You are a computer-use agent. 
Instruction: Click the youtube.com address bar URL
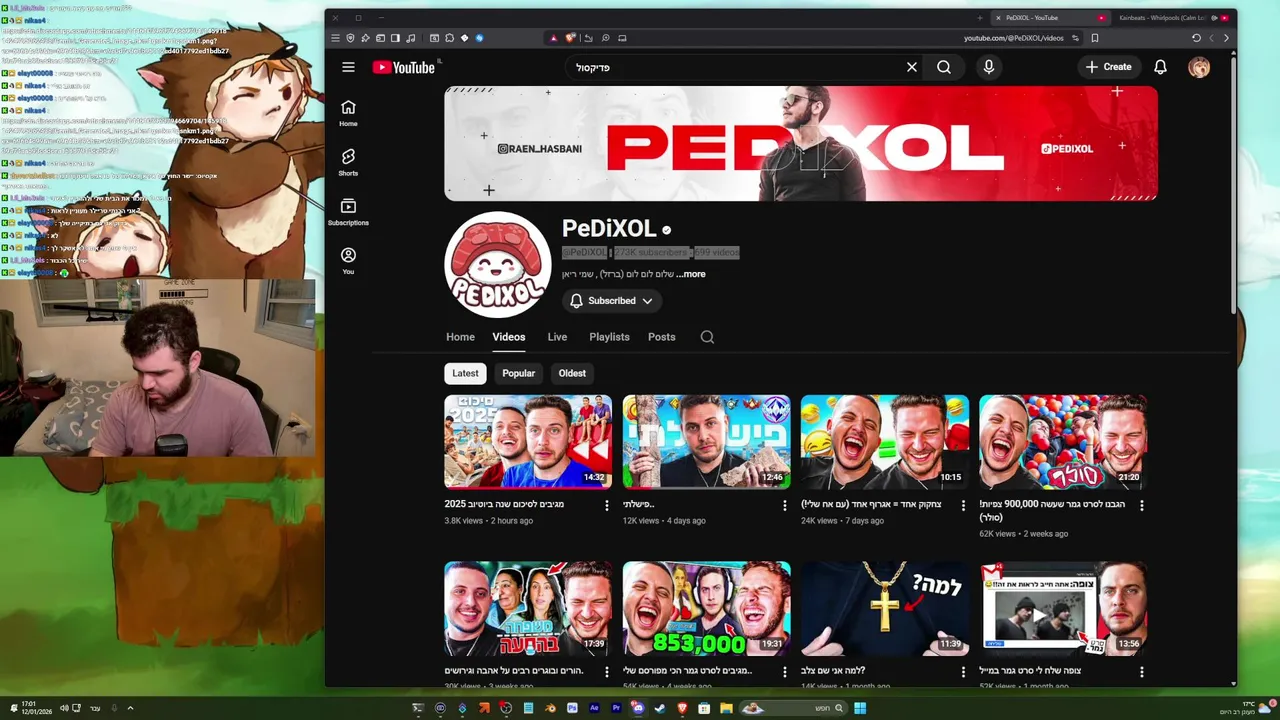[1013, 38]
